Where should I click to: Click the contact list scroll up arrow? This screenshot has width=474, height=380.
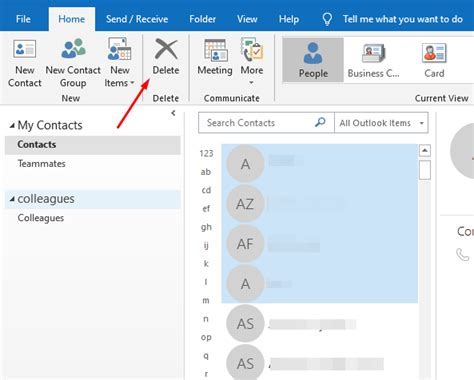tap(425, 150)
